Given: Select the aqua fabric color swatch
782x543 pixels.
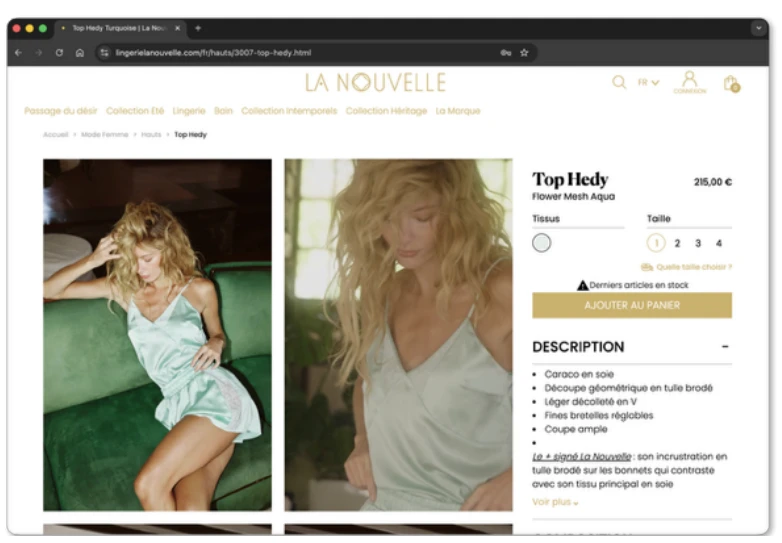Looking at the screenshot, I should pyautogui.click(x=541, y=243).
